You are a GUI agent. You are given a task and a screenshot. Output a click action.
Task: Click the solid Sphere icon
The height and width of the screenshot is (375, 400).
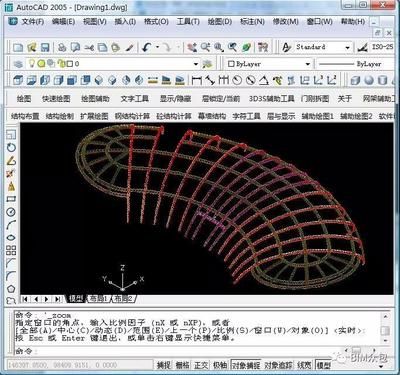pyautogui.click(x=369, y=80)
